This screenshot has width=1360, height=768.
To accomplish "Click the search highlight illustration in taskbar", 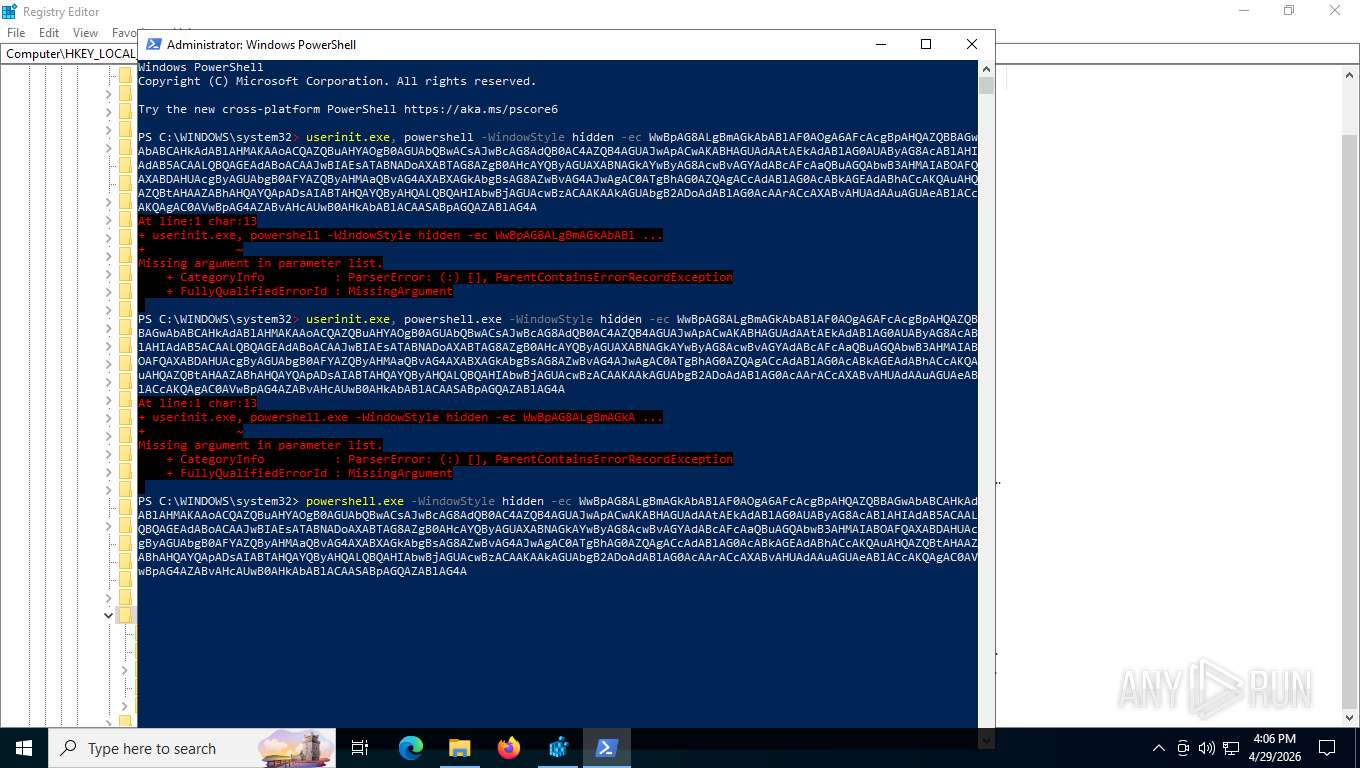I will coord(297,748).
